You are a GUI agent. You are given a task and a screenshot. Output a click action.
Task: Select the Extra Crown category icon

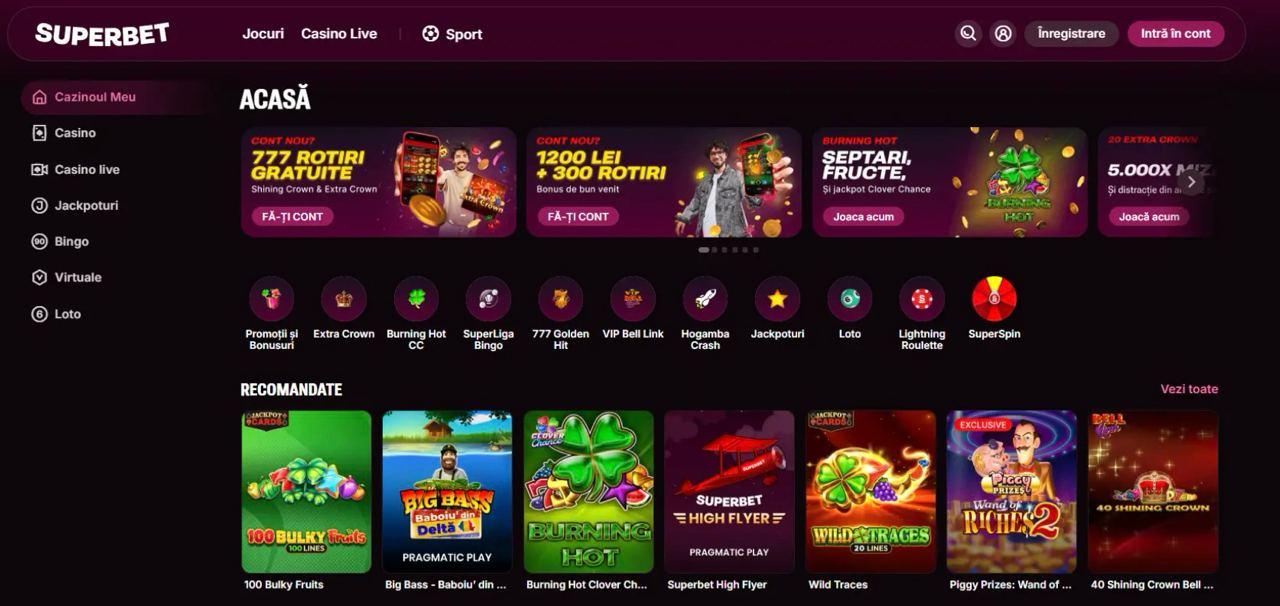tap(344, 298)
